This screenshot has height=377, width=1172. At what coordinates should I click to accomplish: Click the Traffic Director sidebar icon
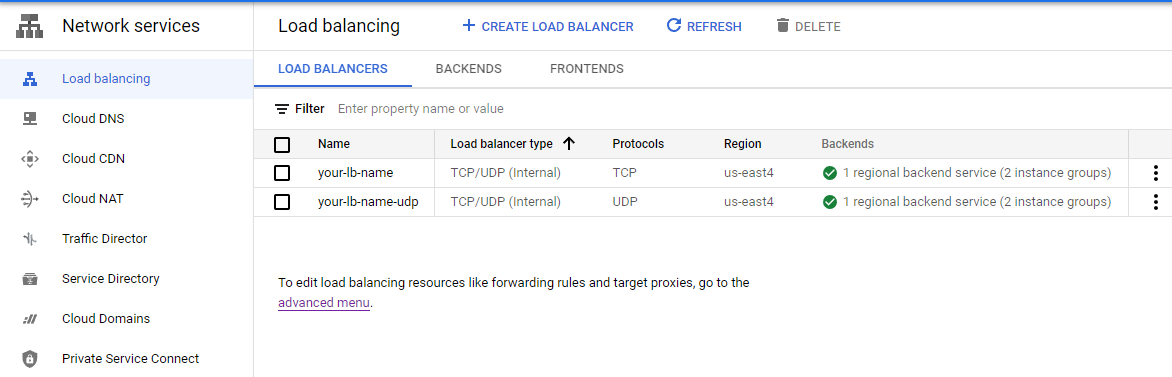[30, 239]
